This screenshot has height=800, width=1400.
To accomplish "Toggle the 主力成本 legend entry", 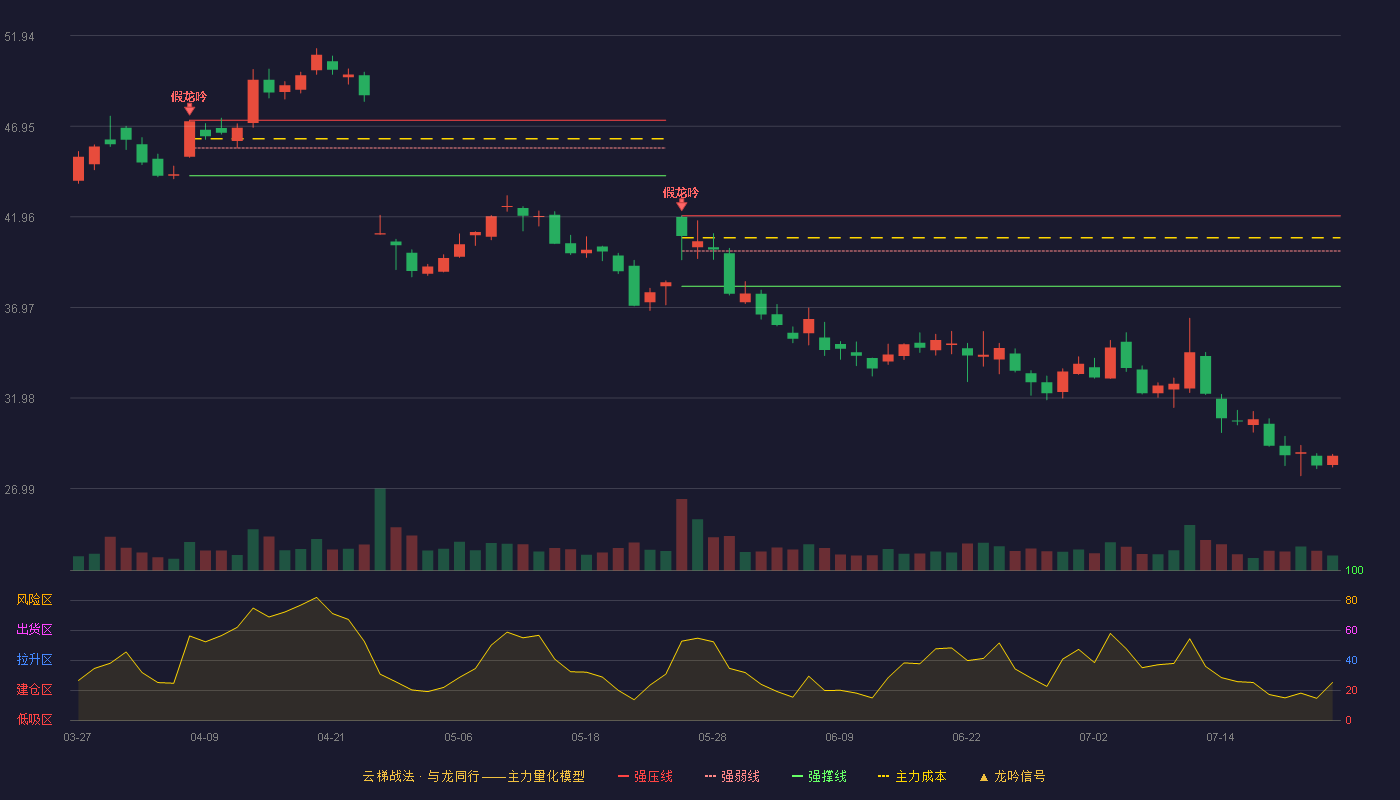I will (912, 776).
